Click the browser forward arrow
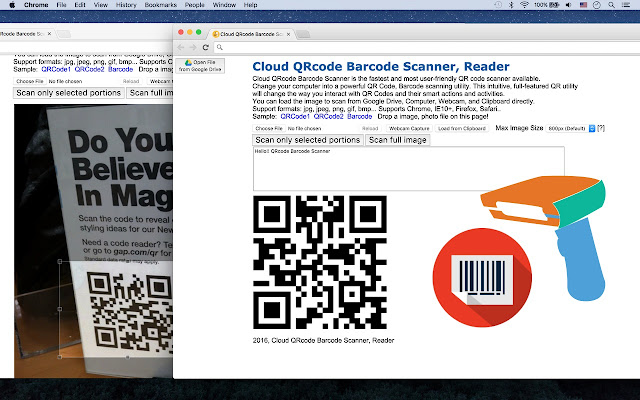The width and height of the screenshot is (640, 400). click(193, 47)
